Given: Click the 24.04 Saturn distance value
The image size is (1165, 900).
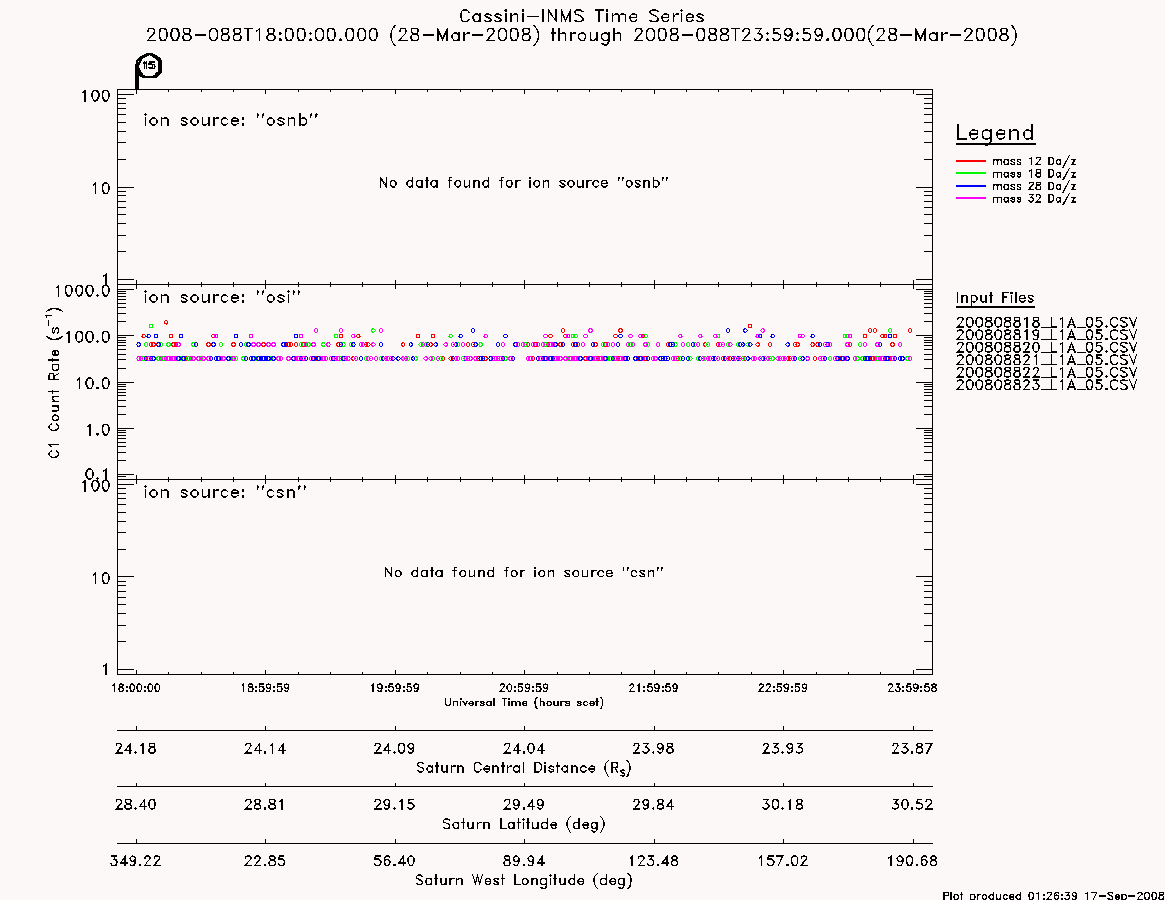Looking at the screenshot, I should (x=524, y=748).
